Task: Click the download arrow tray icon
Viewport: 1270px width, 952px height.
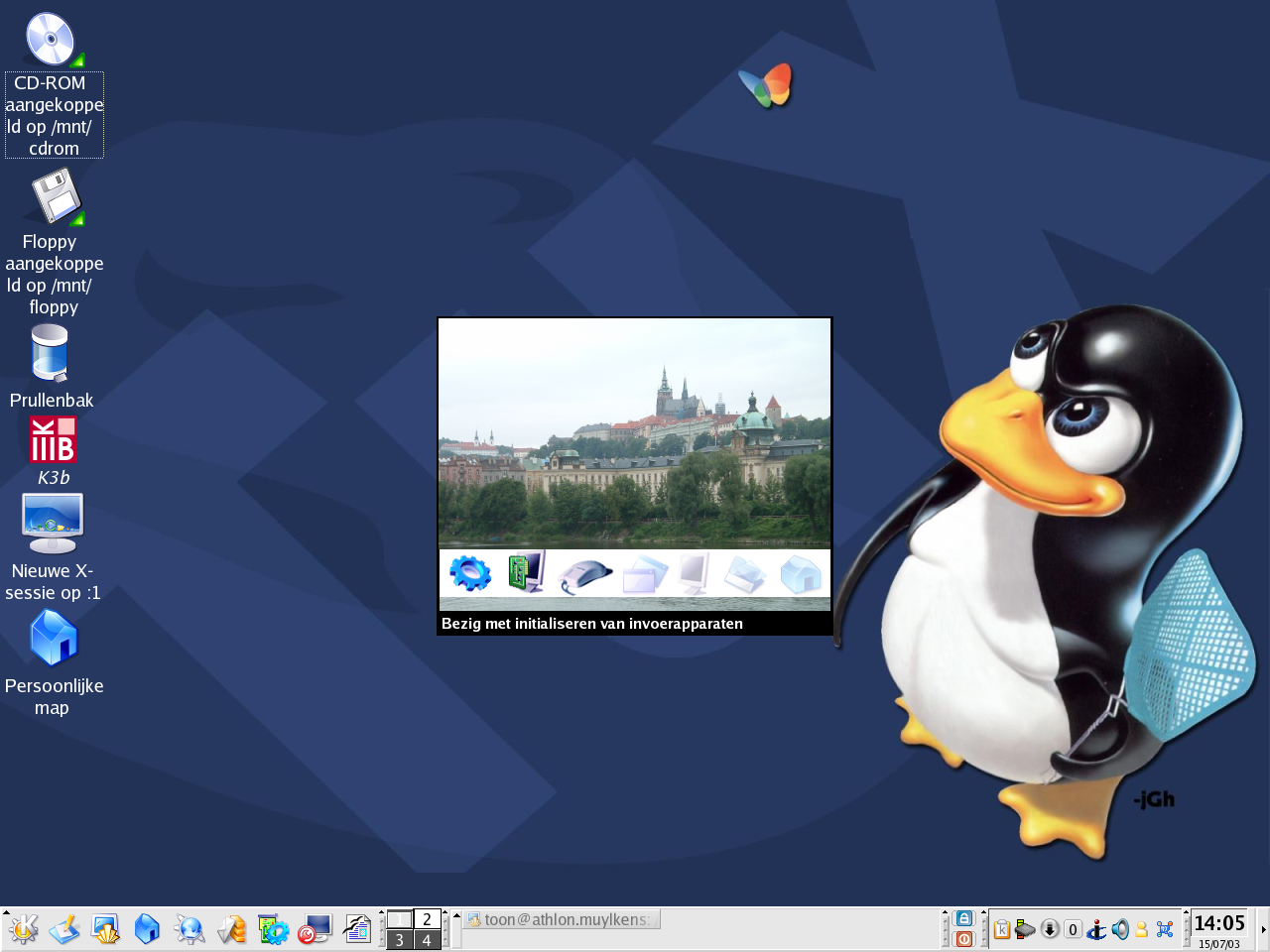Action: [1050, 929]
